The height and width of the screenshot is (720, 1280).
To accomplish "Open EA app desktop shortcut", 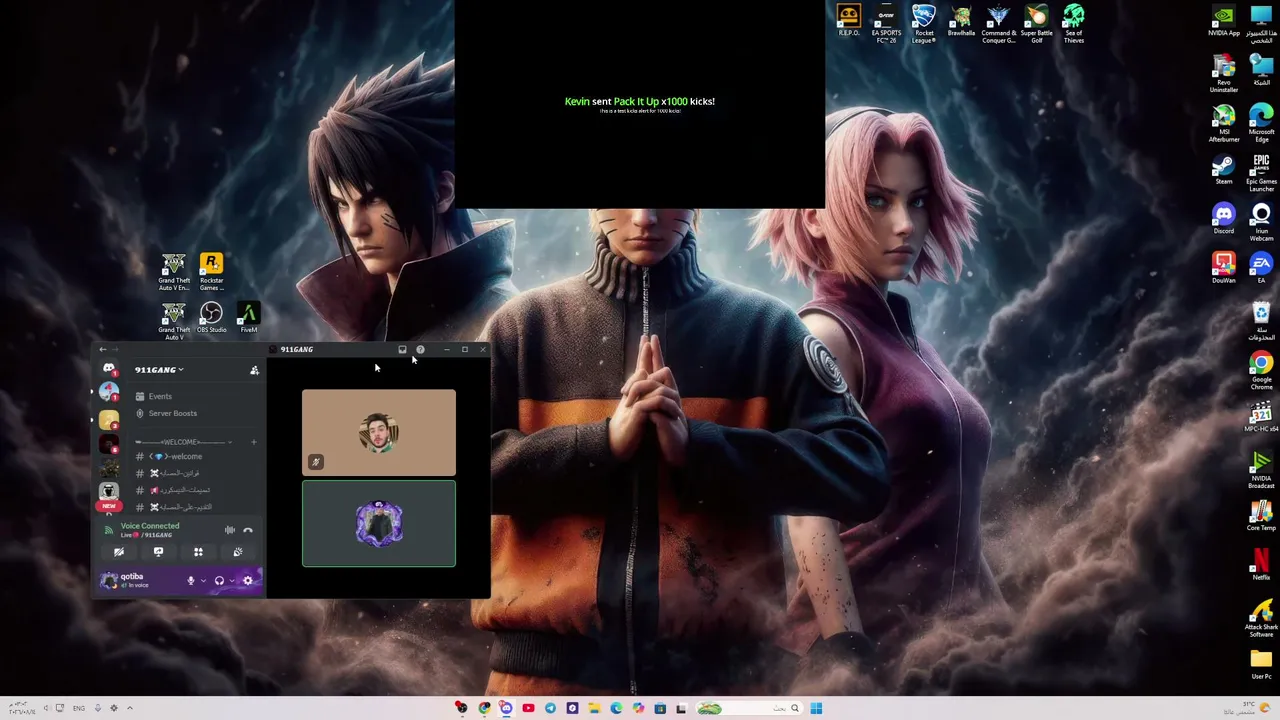I will [1261, 268].
